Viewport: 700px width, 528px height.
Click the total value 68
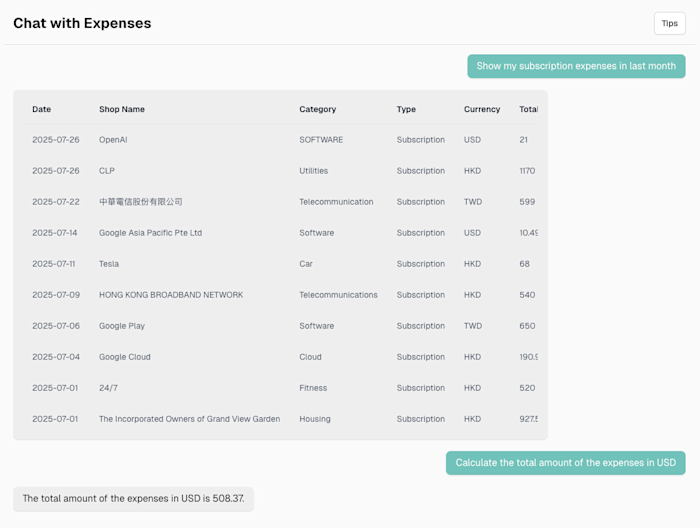coord(524,264)
